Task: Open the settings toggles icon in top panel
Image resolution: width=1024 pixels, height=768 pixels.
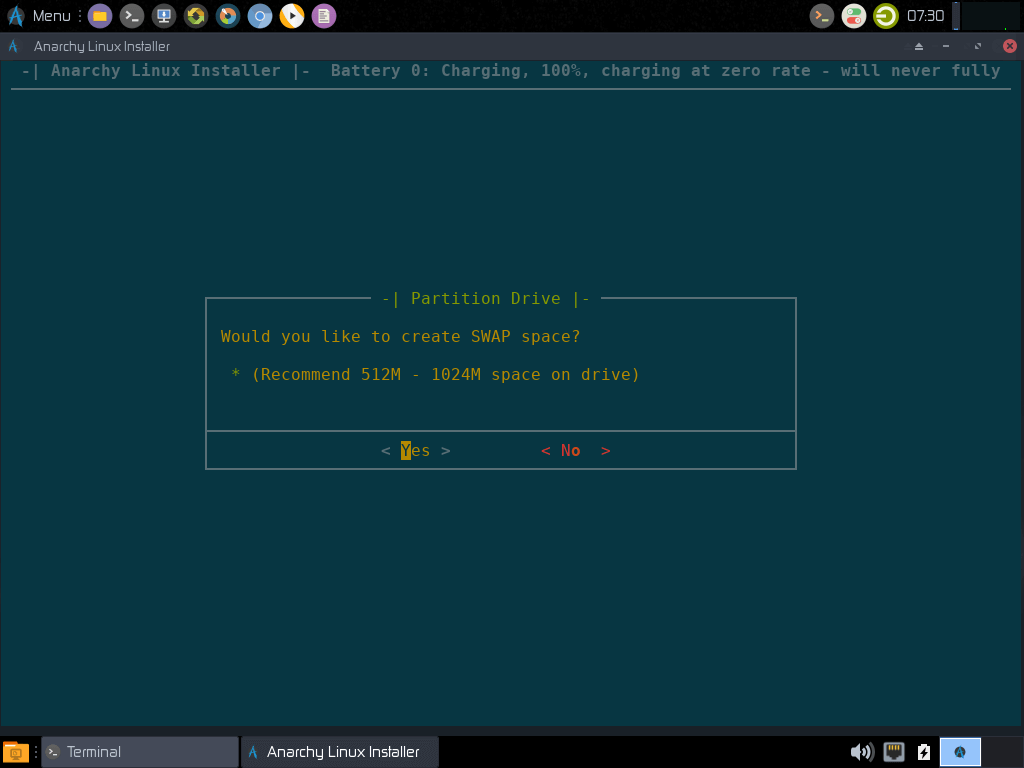Action: coord(854,16)
